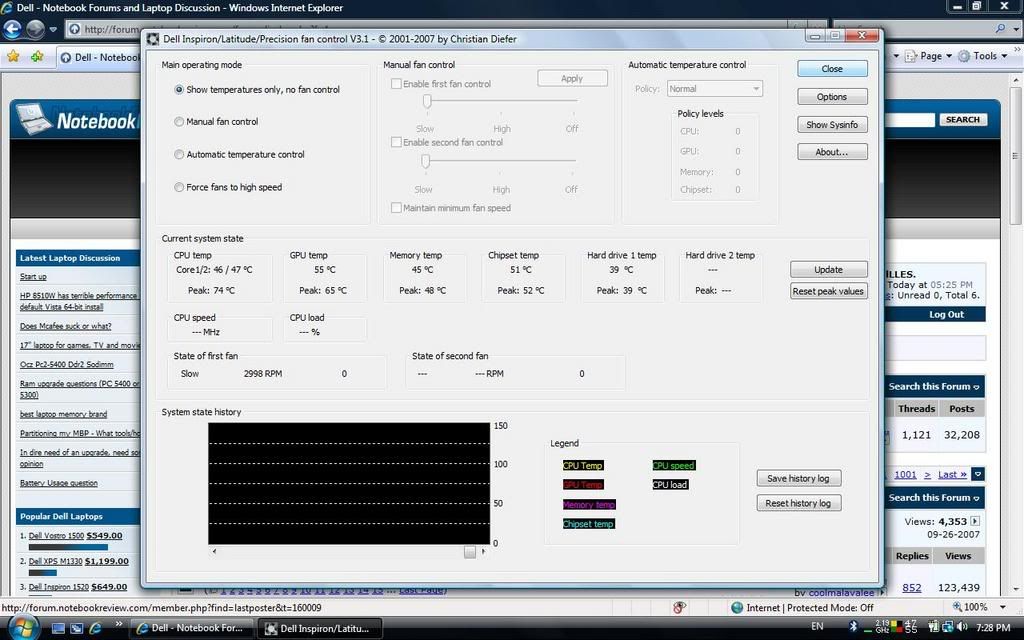Click the second fan speed slider handle
1024x640 pixels.
click(x=426, y=161)
